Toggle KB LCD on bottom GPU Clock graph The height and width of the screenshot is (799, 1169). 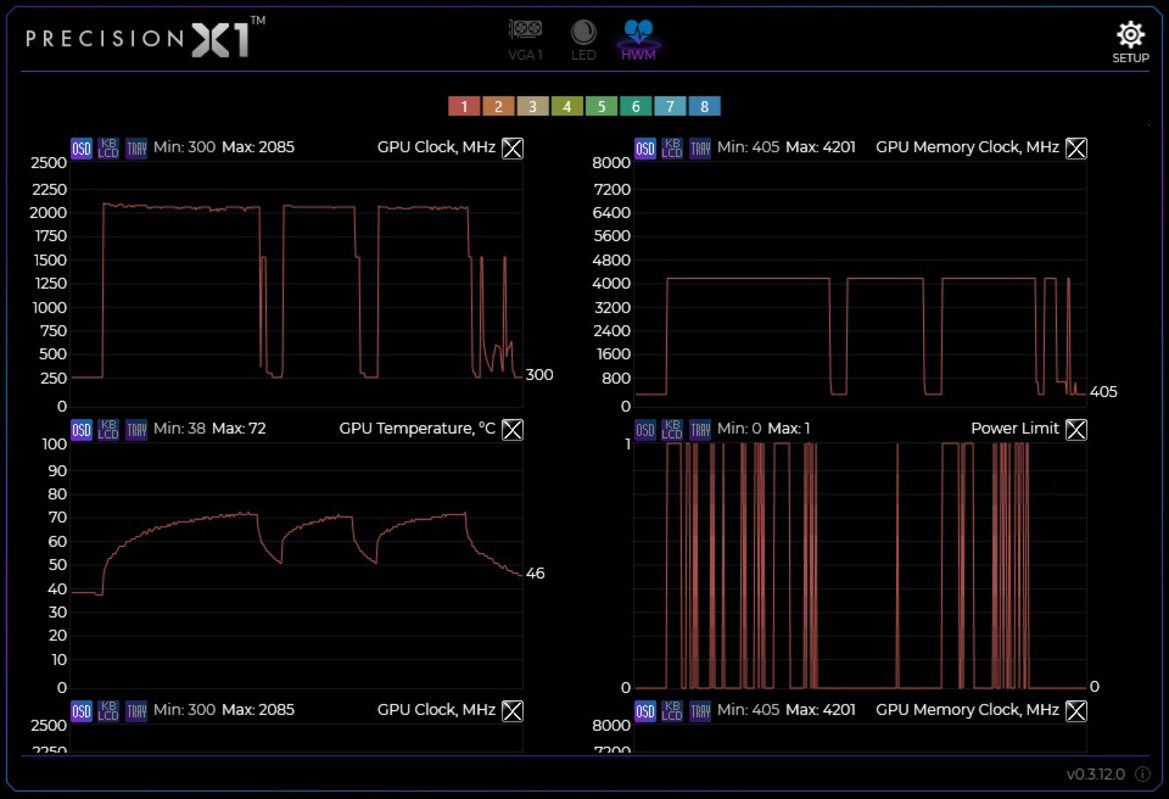click(108, 711)
